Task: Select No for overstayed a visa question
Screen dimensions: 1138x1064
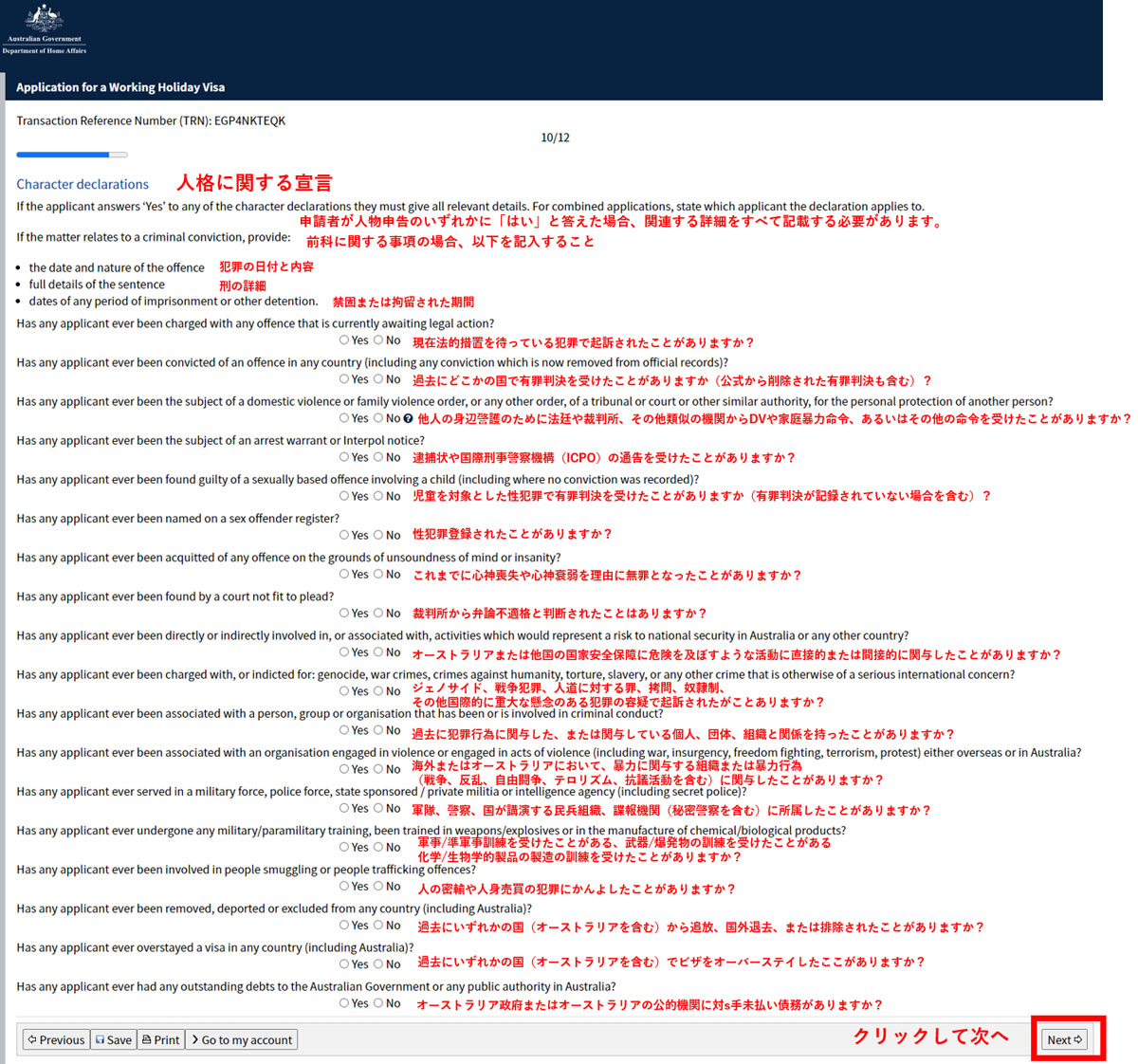Action: (378, 964)
